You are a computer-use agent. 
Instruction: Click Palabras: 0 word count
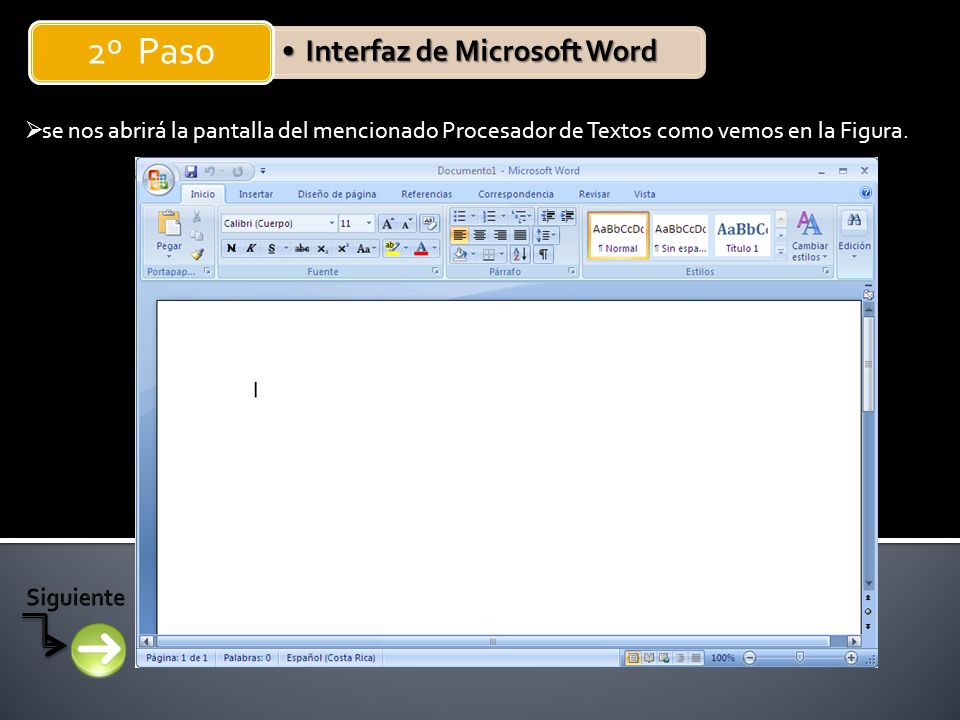[x=247, y=658]
